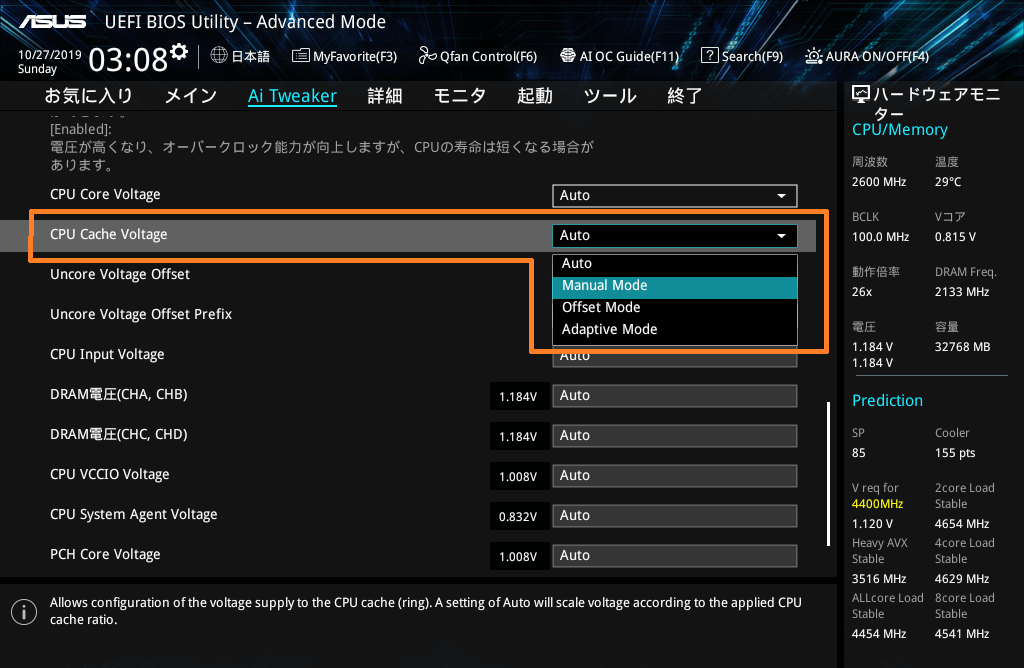Image resolution: width=1024 pixels, height=668 pixels.
Task: Click the AI OC Guide chip icon
Action: coord(568,56)
